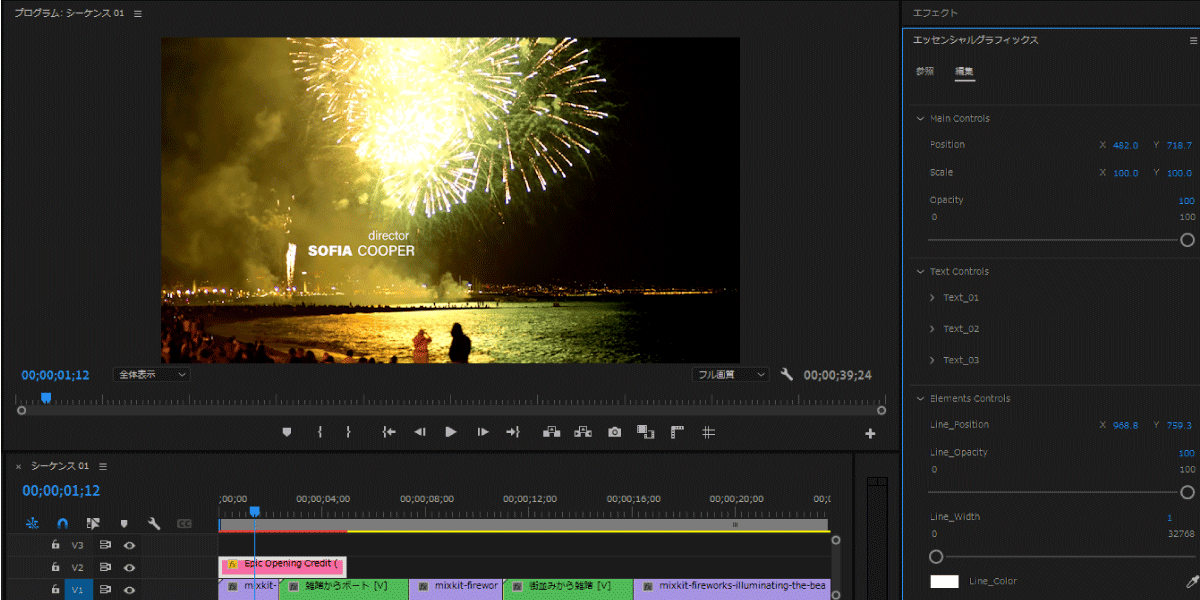Screen dimensions: 1200x600
Task: Expand the Text_01 group
Action: pos(932,298)
